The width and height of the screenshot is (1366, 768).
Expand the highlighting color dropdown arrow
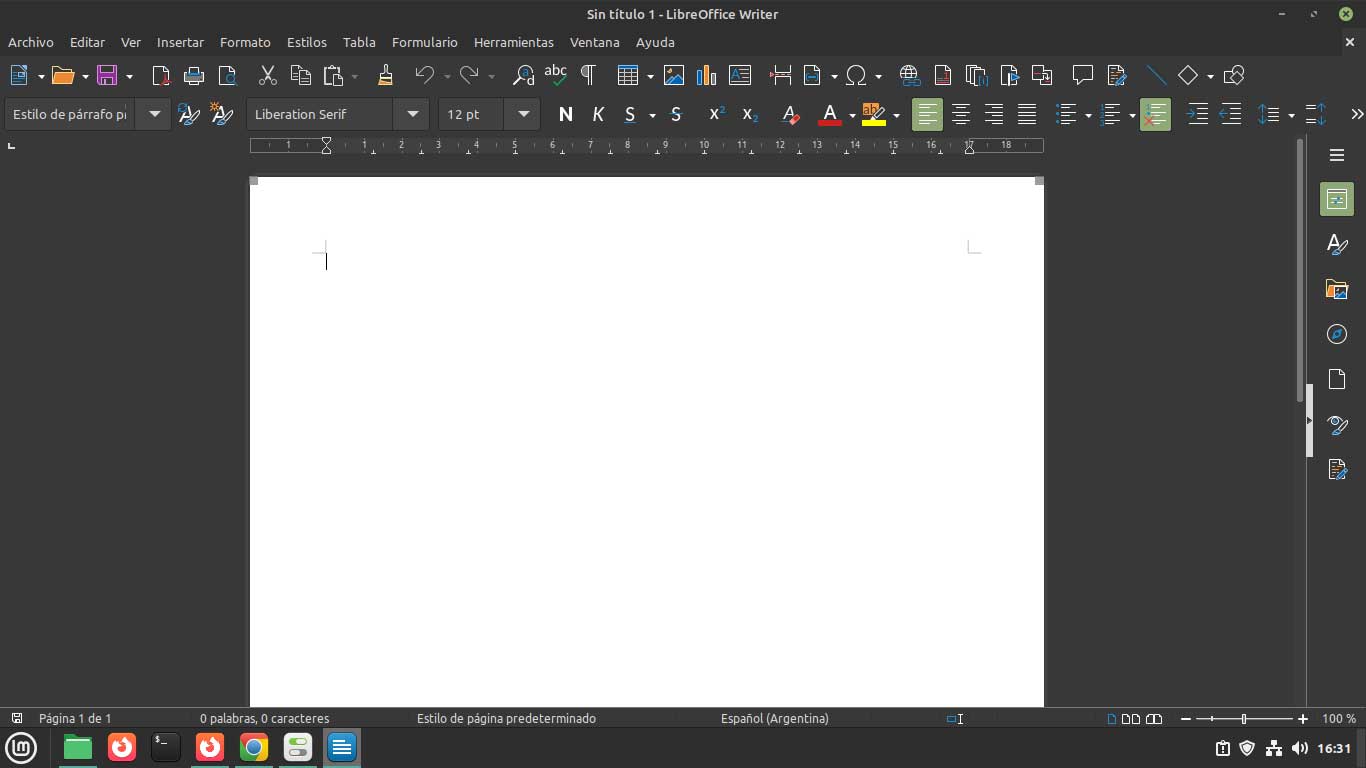tap(896, 115)
